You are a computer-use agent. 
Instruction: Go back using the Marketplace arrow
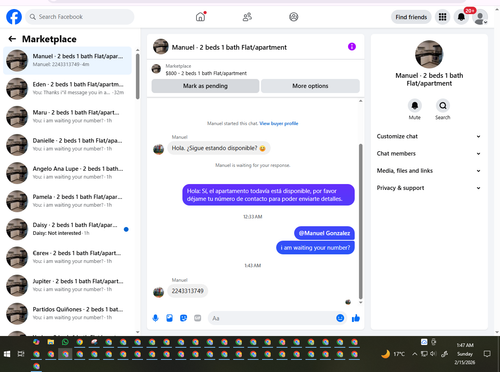(x=12, y=39)
